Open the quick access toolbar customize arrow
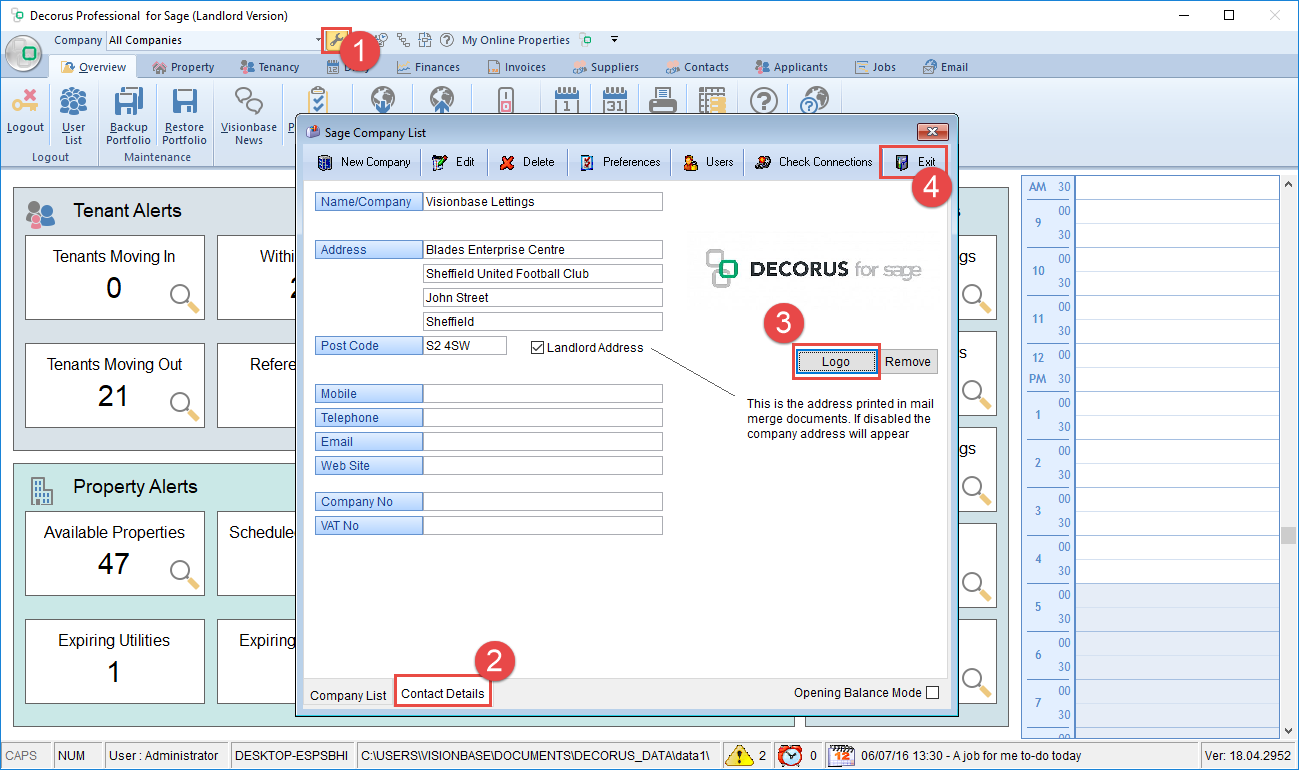 pos(614,40)
